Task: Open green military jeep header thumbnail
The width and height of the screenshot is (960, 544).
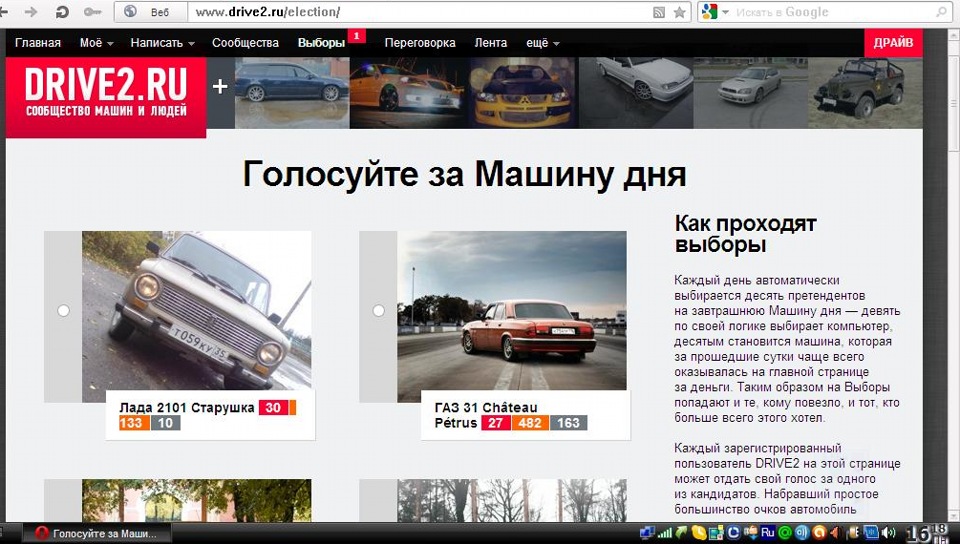Action: (865, 93)
